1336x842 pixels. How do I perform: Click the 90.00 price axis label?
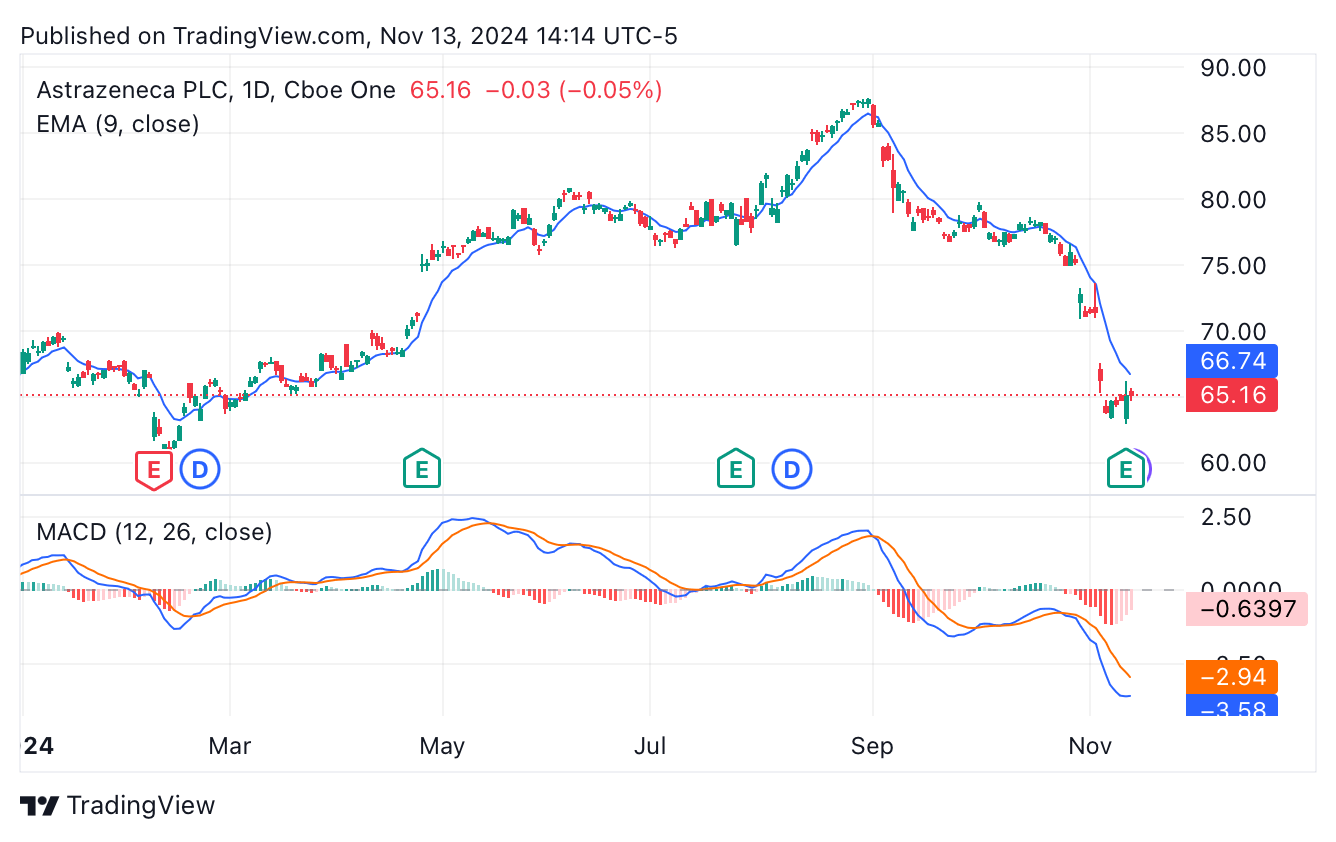pyautogui.click(x=1232, y=68)
